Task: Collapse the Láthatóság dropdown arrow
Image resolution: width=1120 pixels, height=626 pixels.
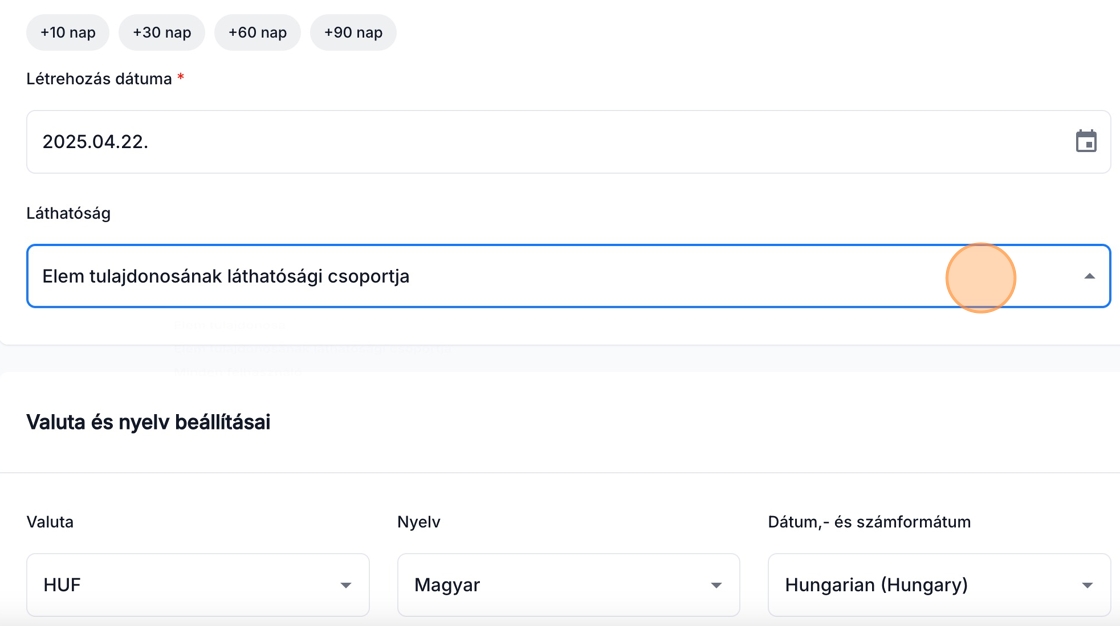Action: (1089, 276)
